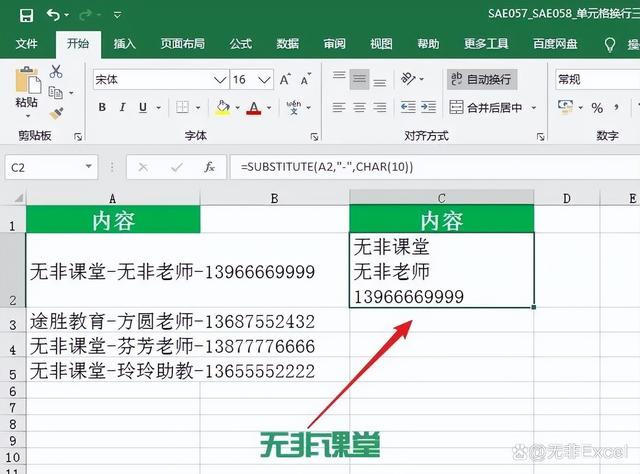Click the scissors Cut icon

[56, 71]
